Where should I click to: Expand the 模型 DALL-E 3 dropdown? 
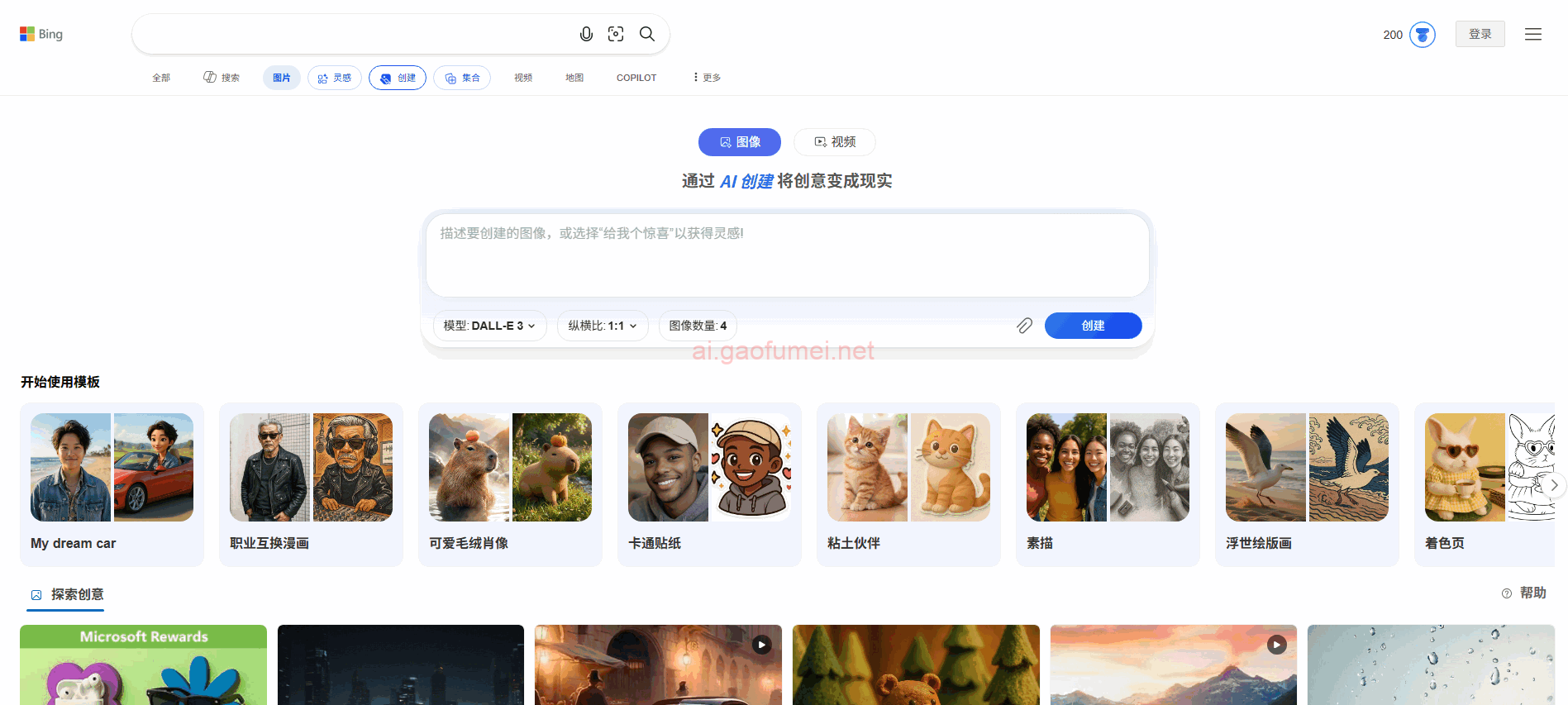489,326
